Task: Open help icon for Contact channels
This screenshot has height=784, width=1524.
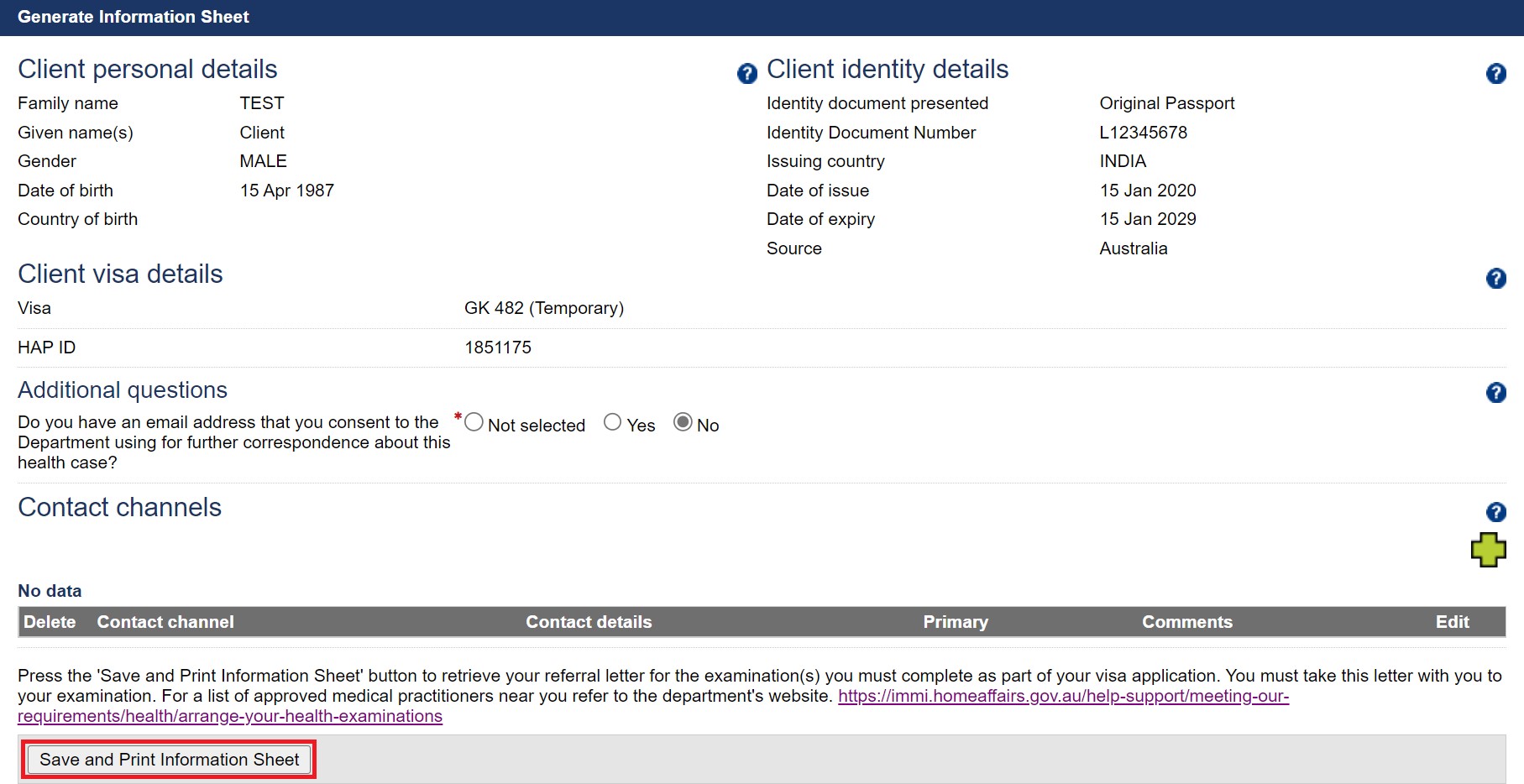Action: [x=1495, y=512]
